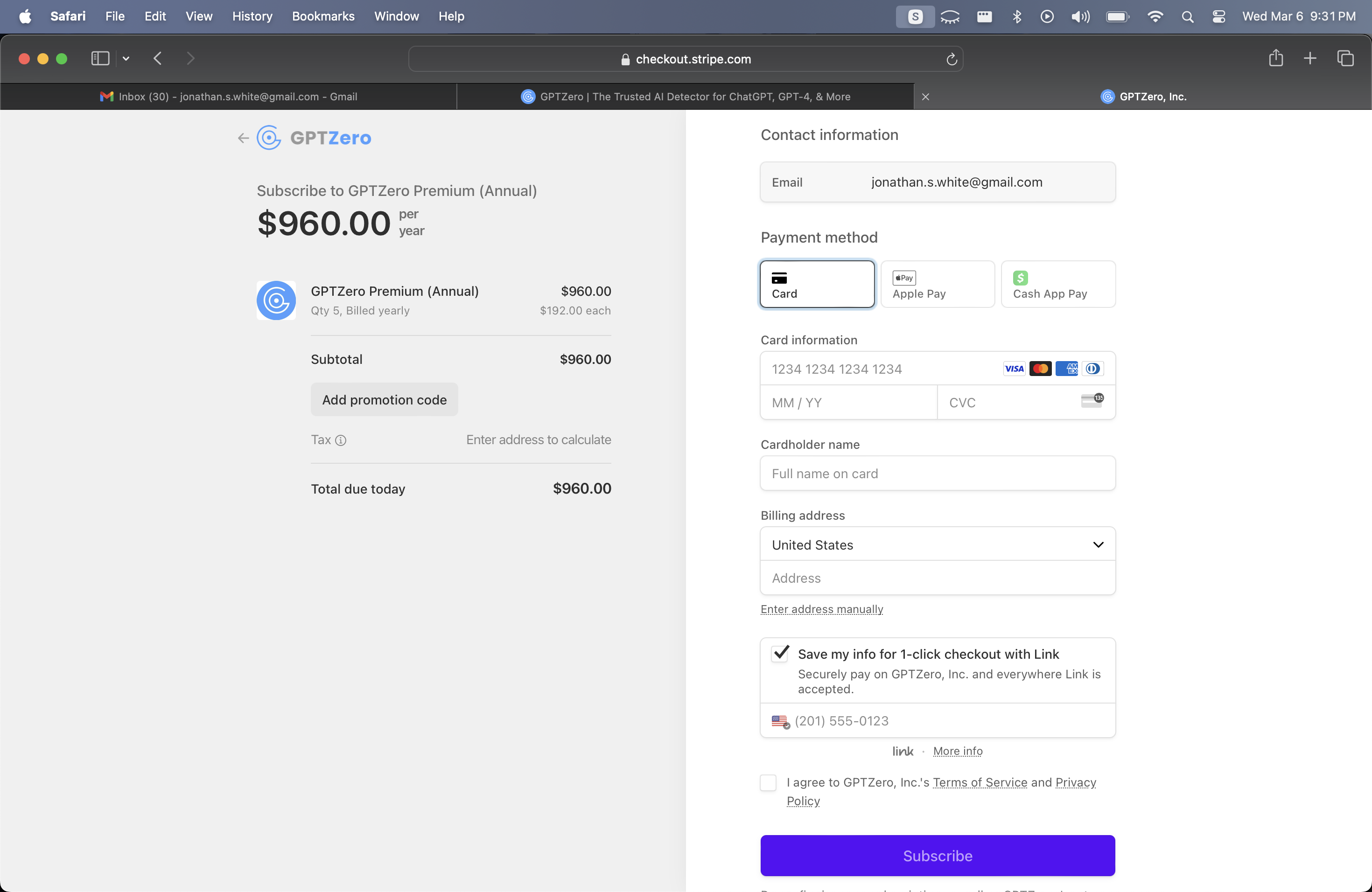This screenshot has height=892, width=1372.
Task: Open Spotlight search in menu bar
Action: coord(1187,17)
